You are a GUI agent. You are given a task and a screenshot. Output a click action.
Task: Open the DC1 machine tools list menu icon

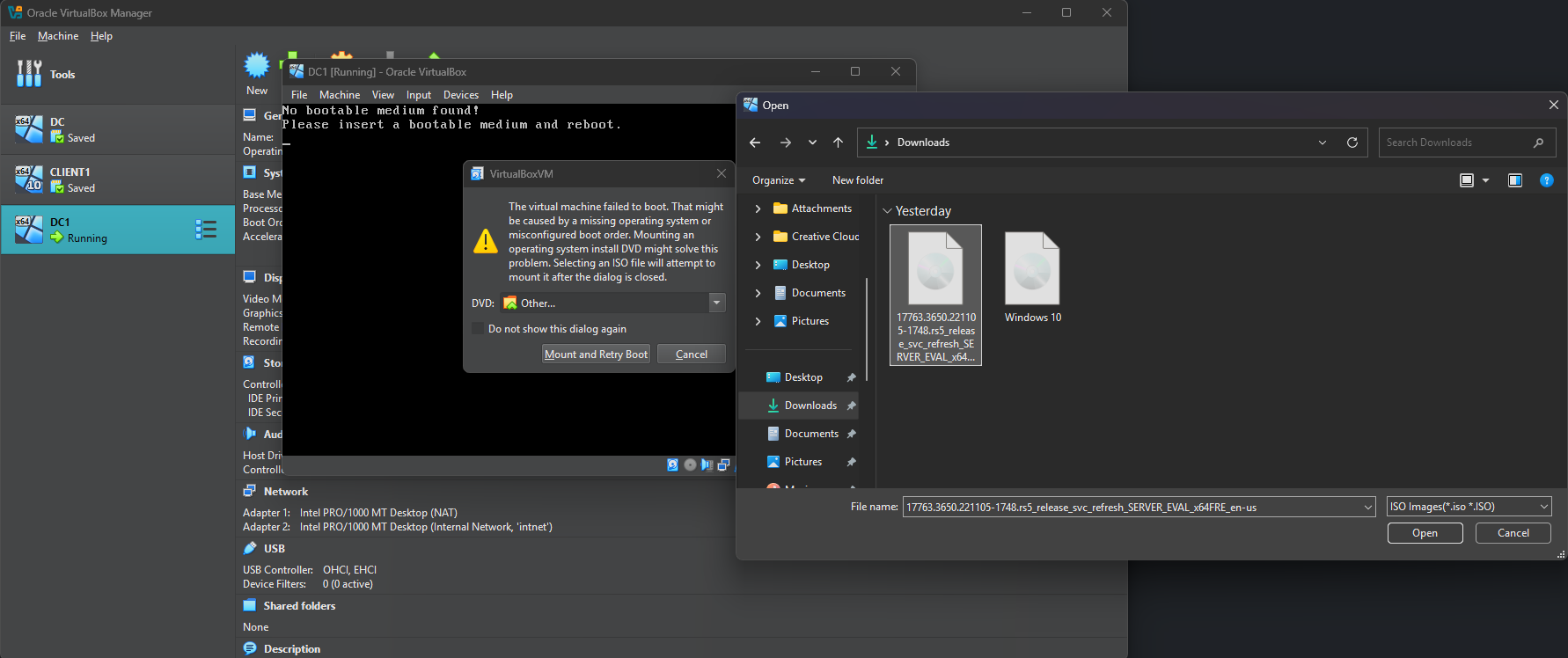(206, 230)
